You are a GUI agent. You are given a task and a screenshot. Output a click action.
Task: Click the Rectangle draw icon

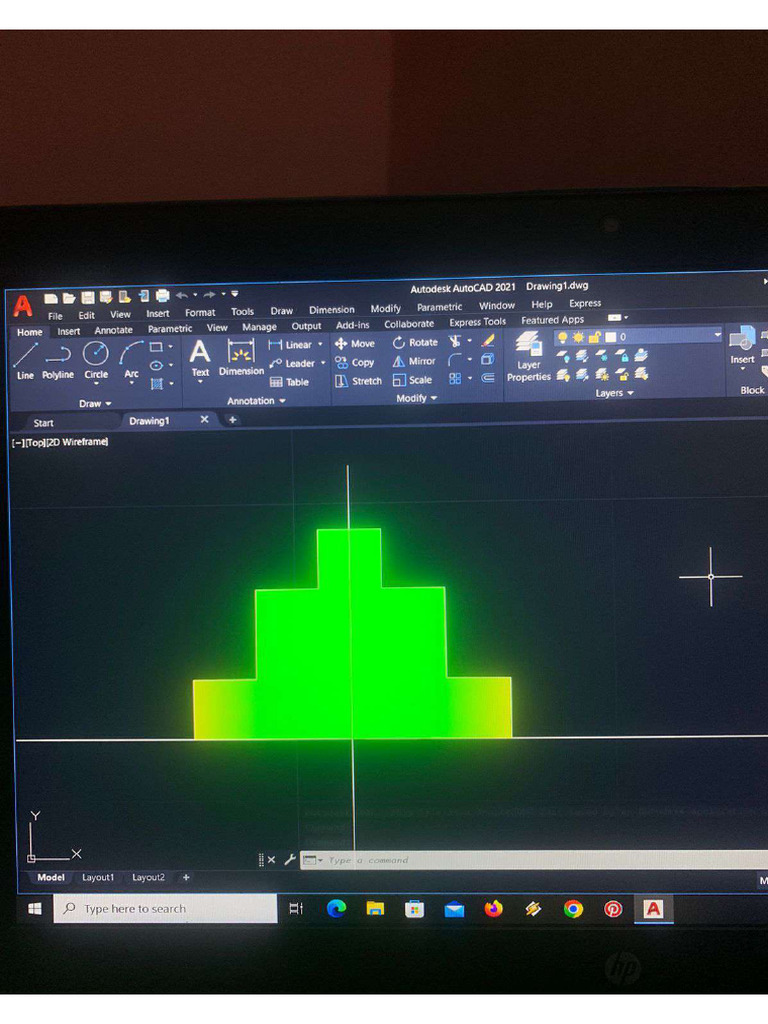pos(156,347)
